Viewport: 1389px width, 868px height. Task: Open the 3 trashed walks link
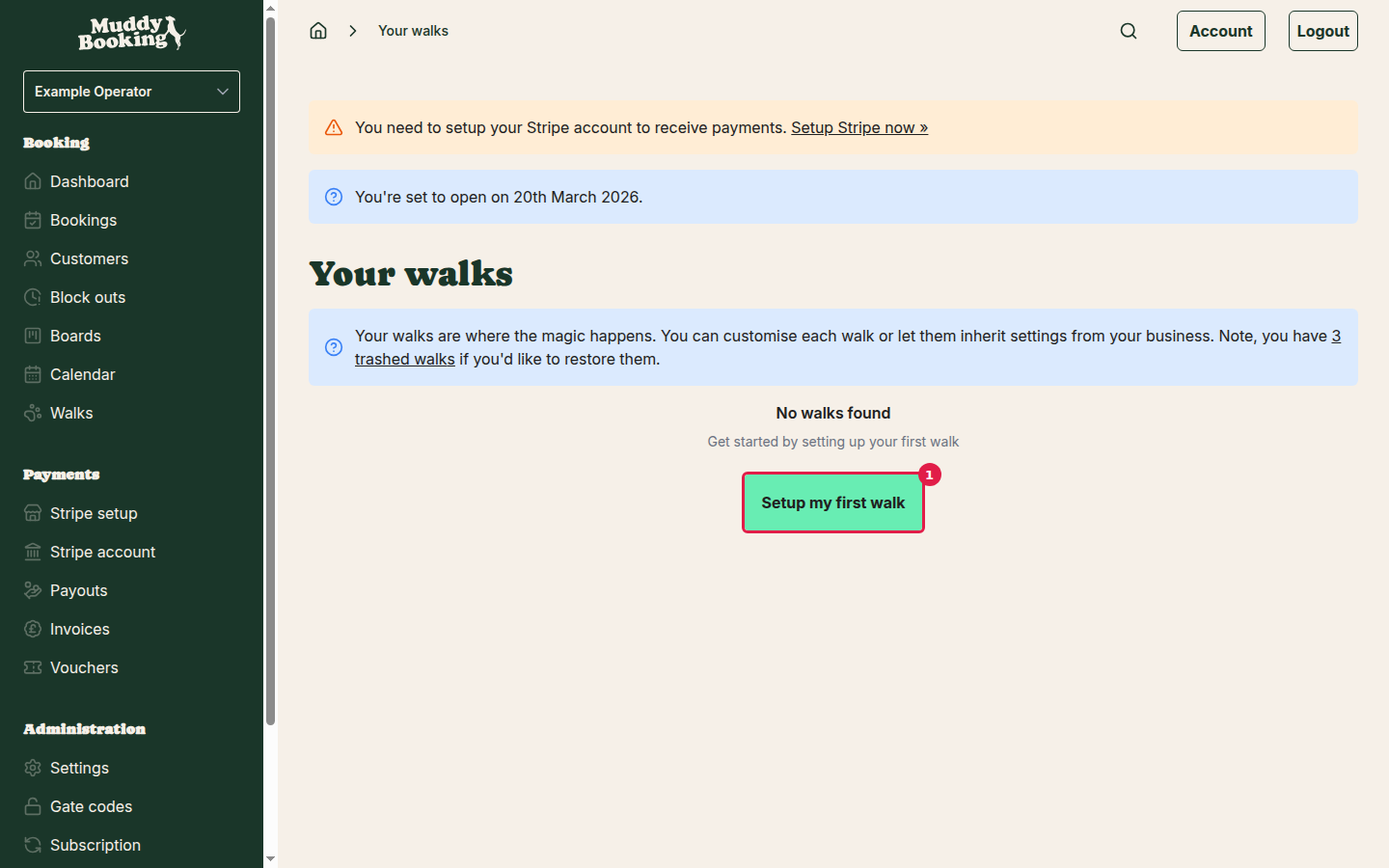click(404, 358)
